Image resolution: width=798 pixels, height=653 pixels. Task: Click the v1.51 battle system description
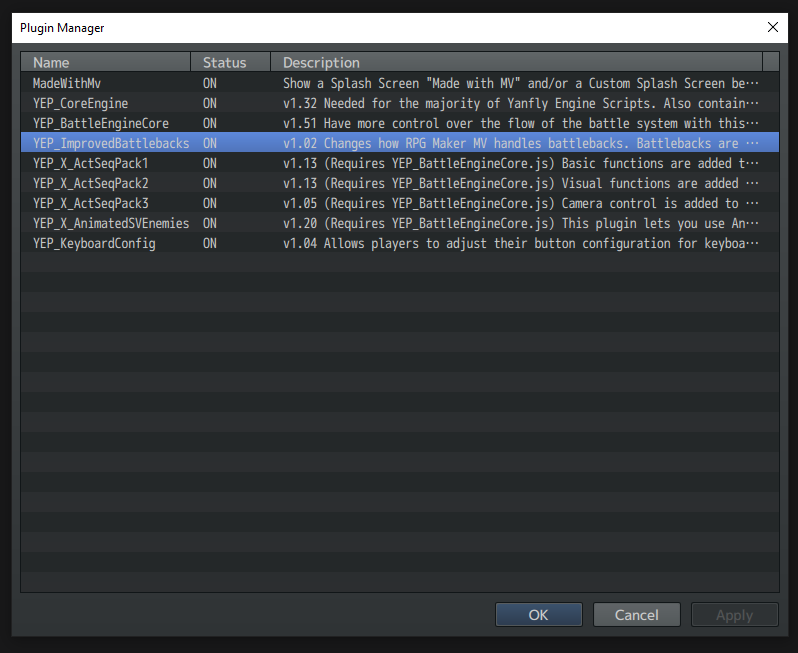(521, 123)
